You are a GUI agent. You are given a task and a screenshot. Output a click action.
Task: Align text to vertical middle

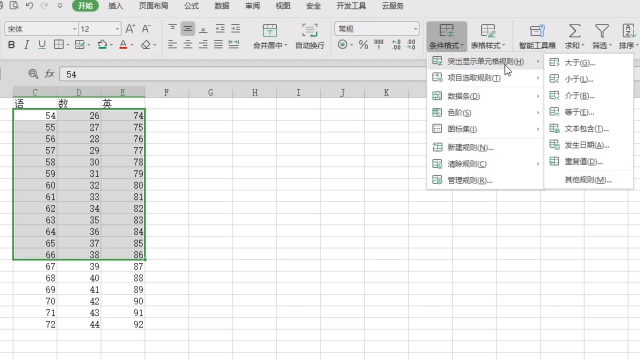click(188, 29)
